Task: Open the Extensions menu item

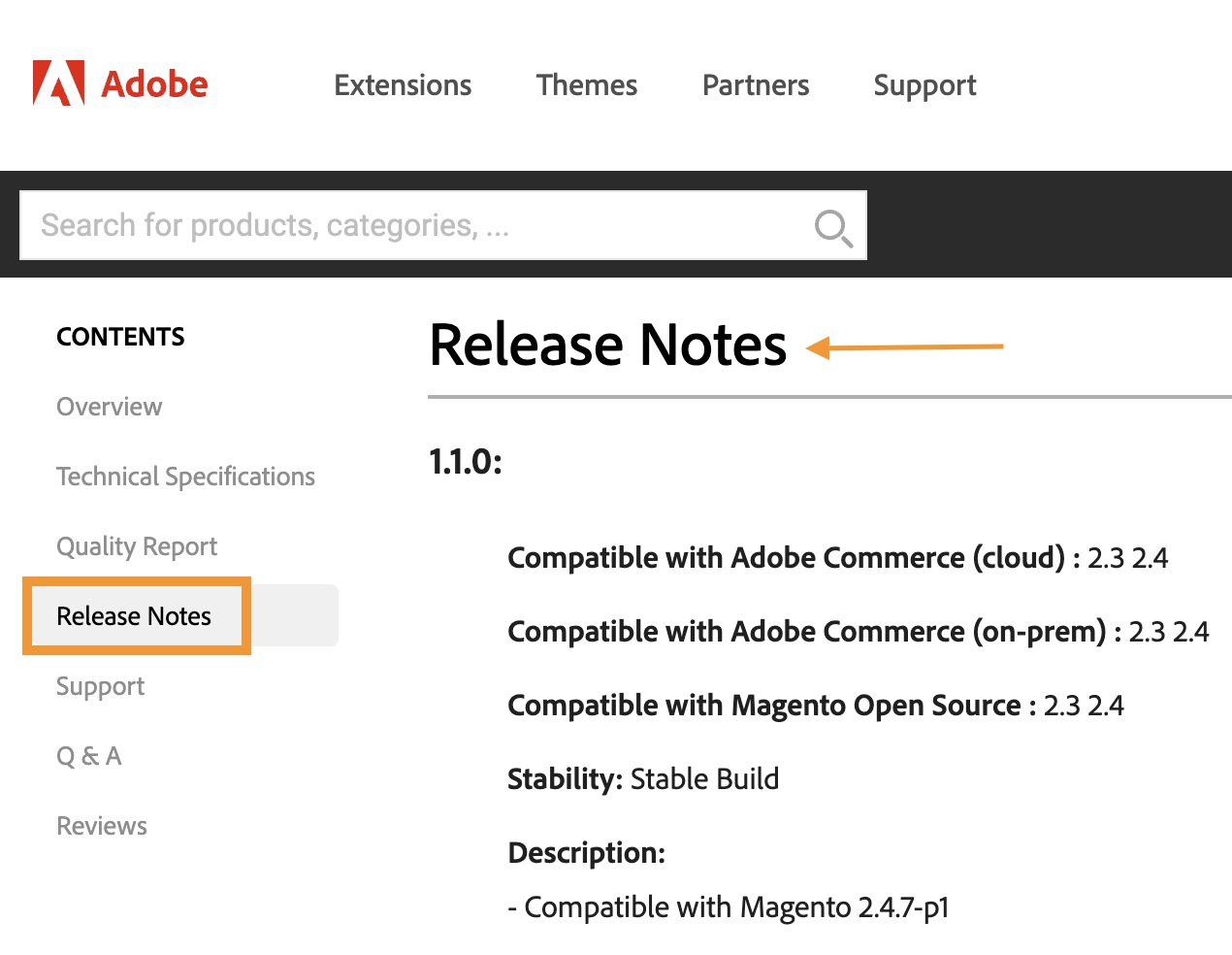Action: click(x=403, y=85)
